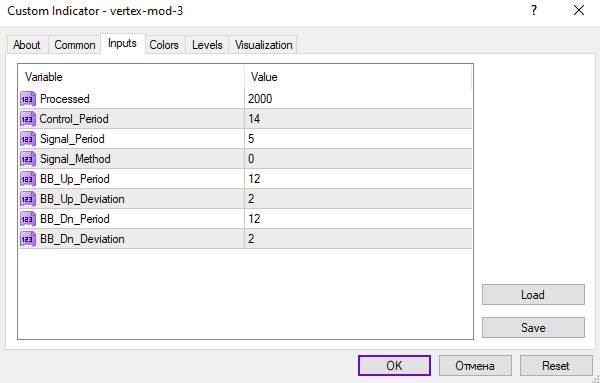Select the icon beside Signal_Period
Image resolution: width=600 pixels, height=383 pixels.
tap(28, 139)
